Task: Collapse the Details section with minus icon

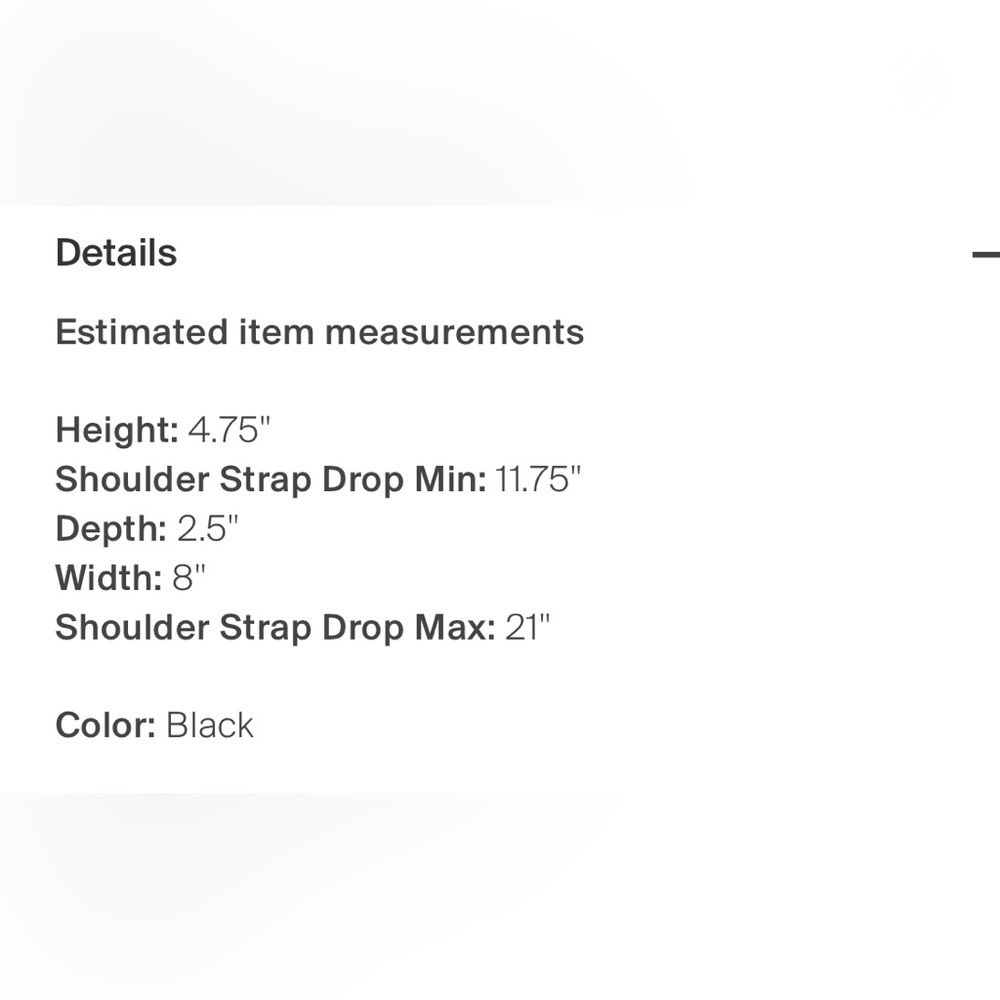Action: coord(986,254)
